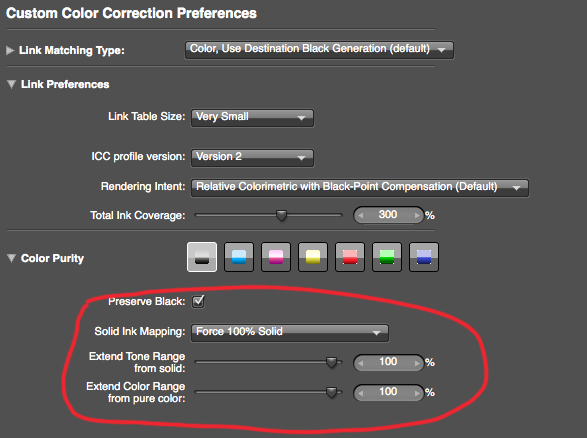587x438 pixels.
Task: Select the Blue color purity icon
Action: [424, 257]
